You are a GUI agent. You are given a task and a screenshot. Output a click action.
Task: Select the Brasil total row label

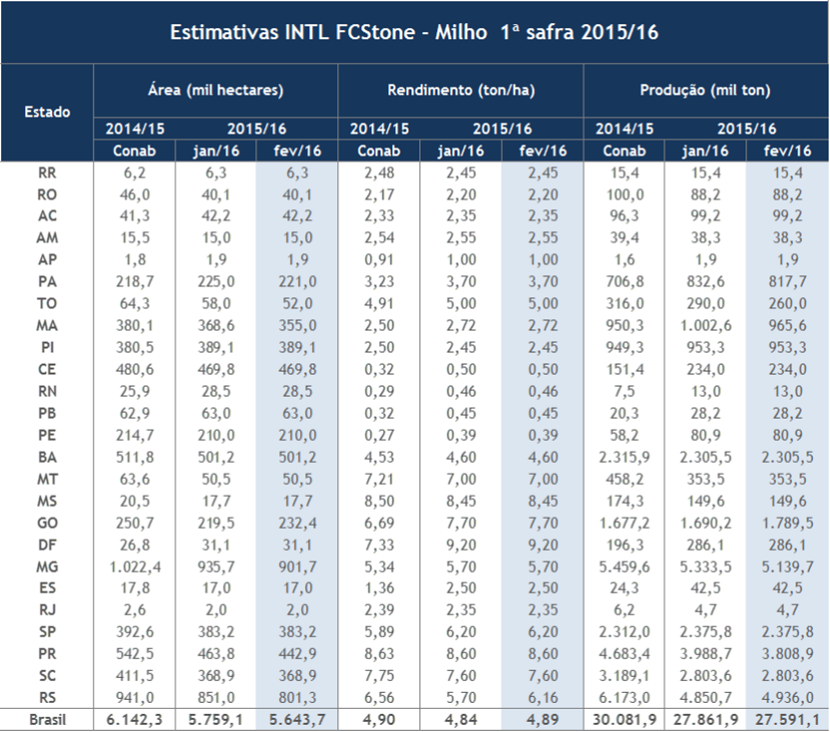pos(47,719)
